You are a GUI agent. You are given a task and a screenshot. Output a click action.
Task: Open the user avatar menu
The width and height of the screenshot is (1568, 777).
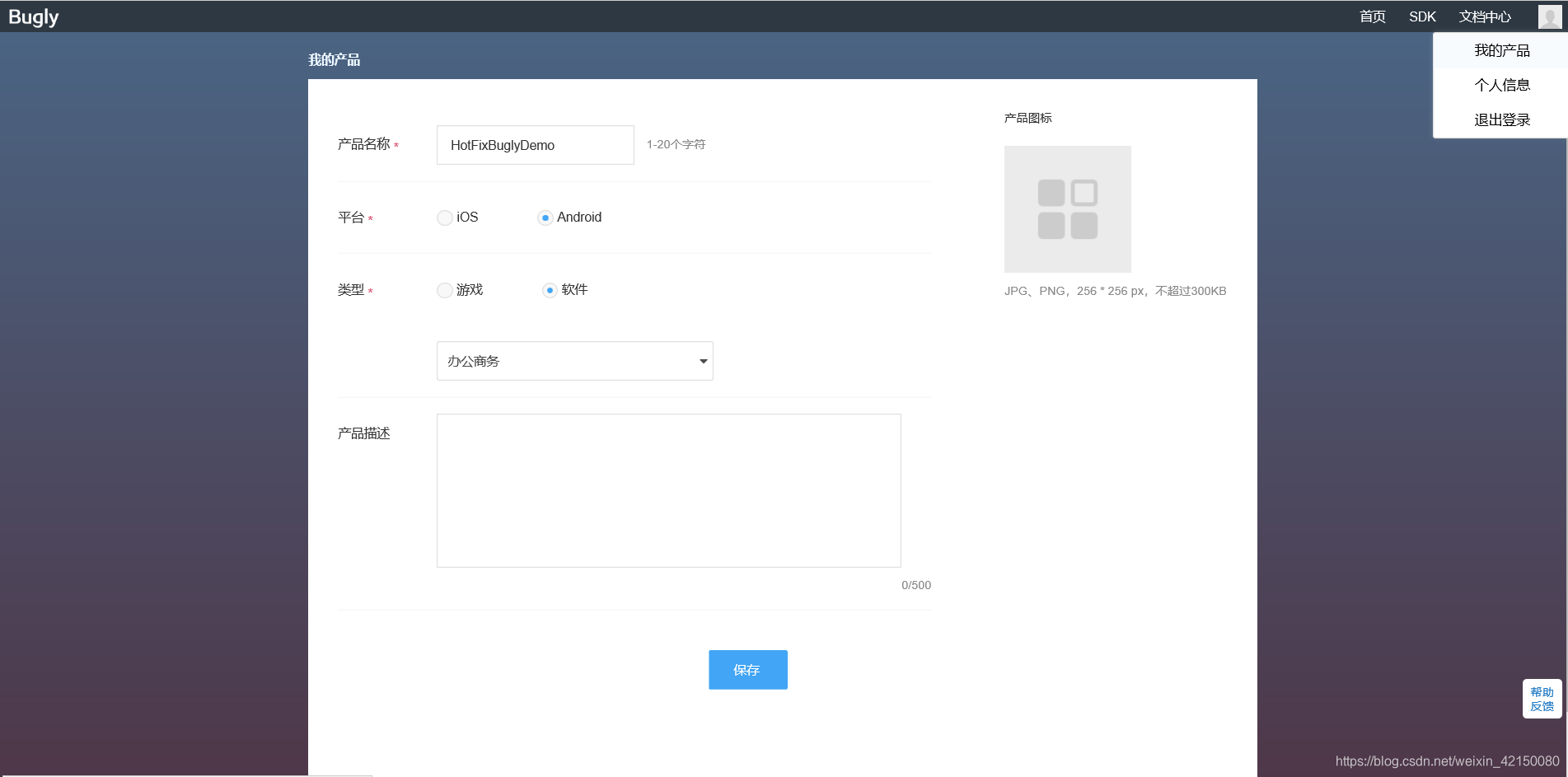(x=1549, y=16)
